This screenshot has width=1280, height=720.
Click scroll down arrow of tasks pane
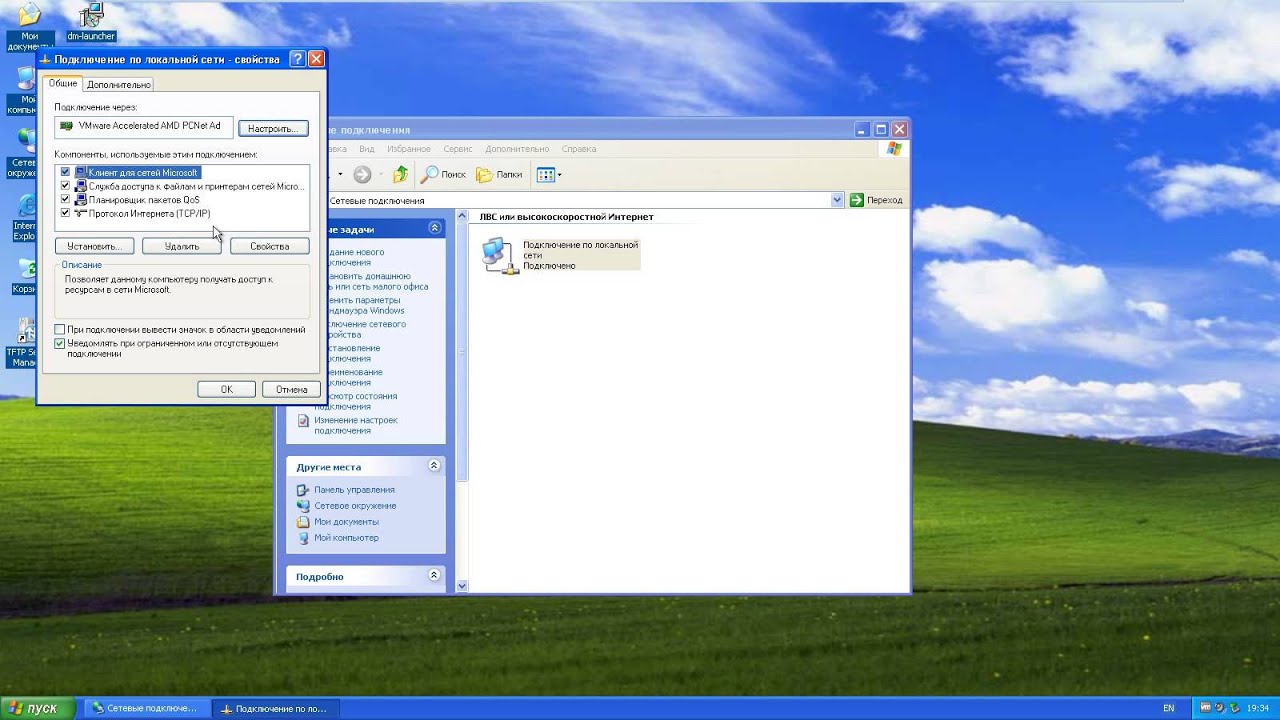462,586
